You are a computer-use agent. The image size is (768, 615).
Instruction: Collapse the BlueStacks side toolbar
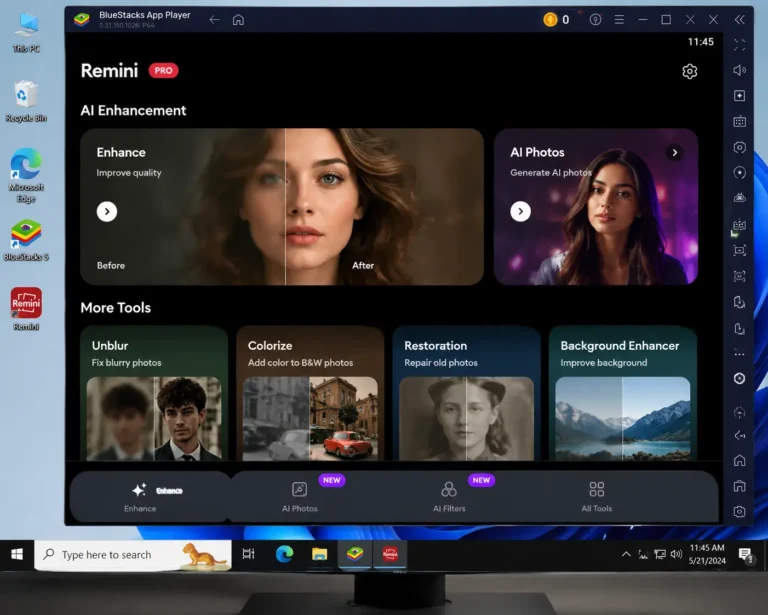tap(740, 20)
